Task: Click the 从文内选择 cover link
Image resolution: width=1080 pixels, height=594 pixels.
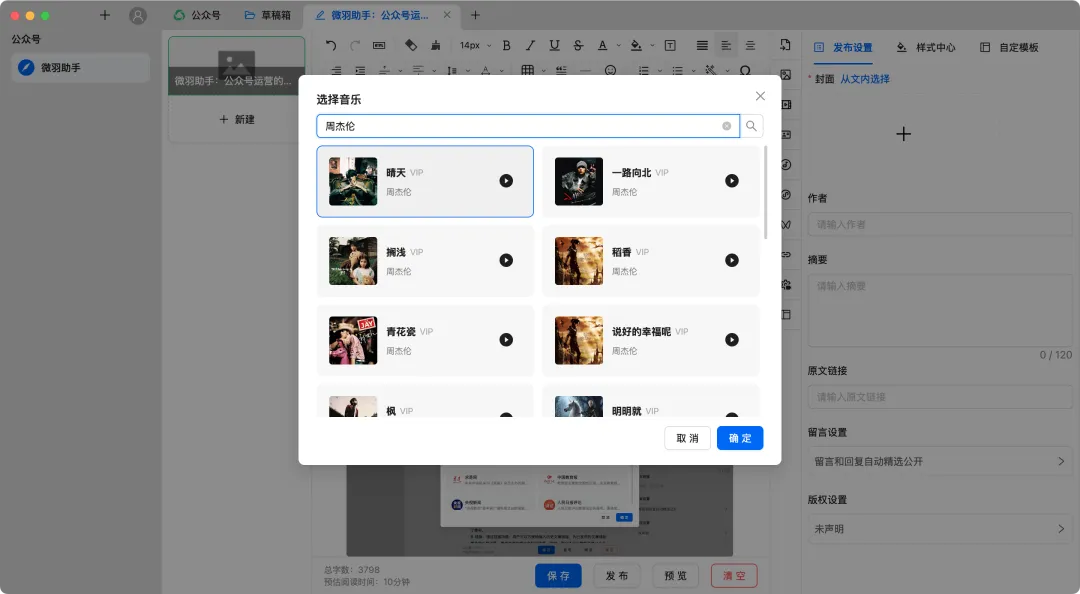Action: tap(865, 79)
